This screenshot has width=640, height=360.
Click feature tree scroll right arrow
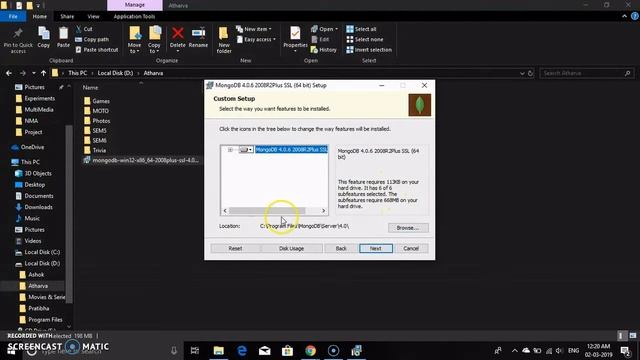[x=323, y=211]
